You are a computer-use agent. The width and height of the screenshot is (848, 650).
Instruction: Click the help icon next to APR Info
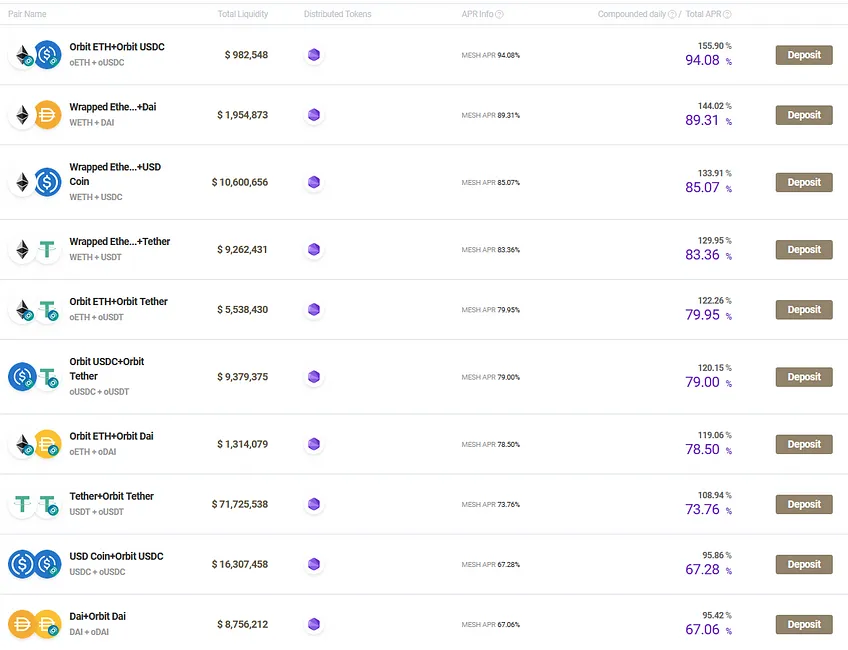tap(499, 14)
